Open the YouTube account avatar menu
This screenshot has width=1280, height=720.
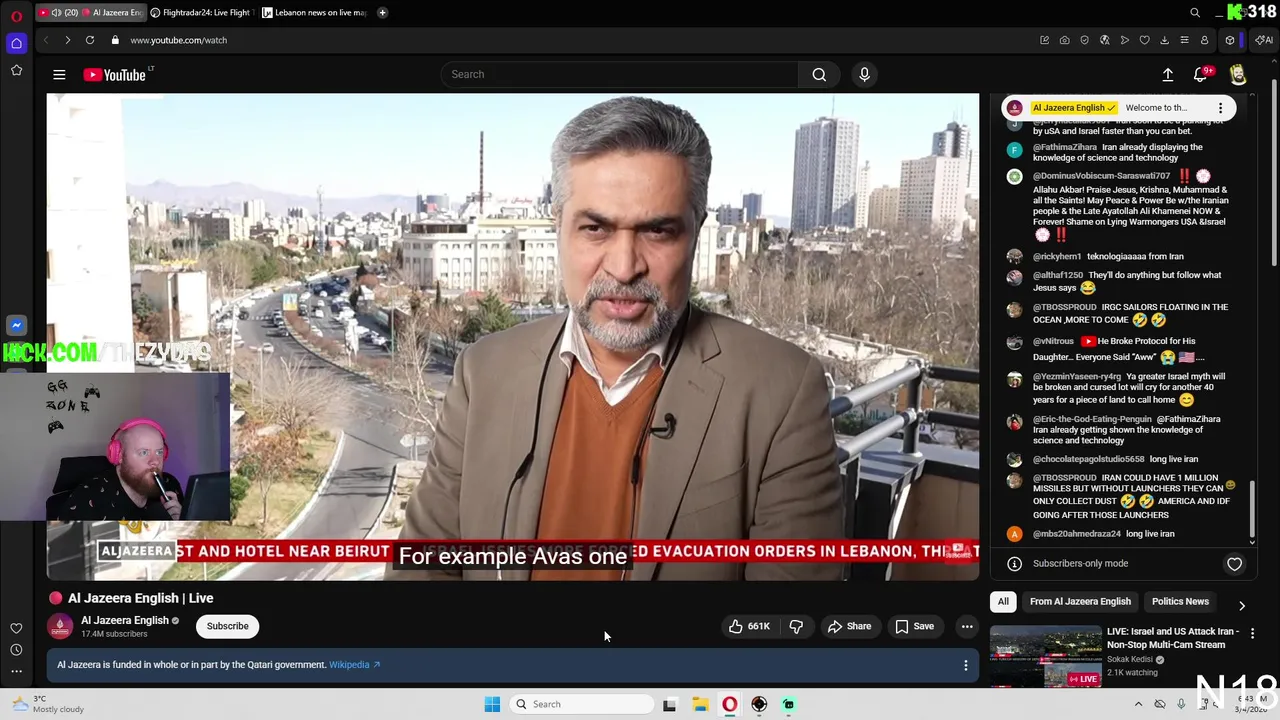tap(1238, 74)
